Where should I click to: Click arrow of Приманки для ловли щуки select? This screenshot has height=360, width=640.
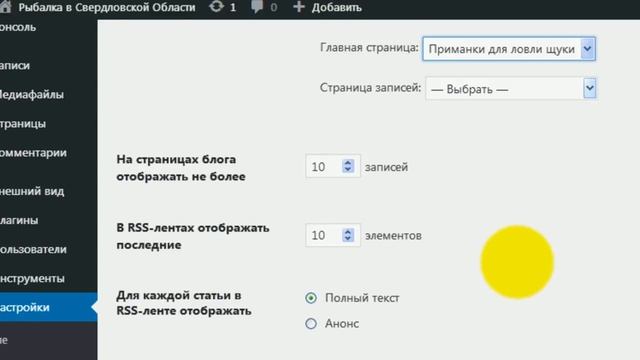coord(588,49)
